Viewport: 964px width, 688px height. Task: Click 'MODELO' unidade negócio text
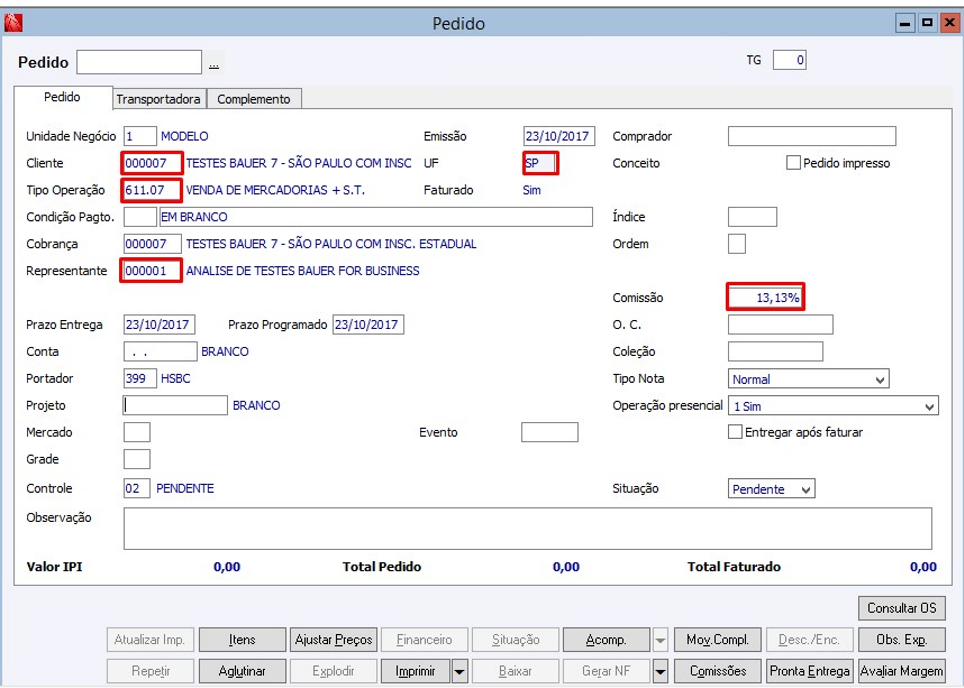pos(184,136)
